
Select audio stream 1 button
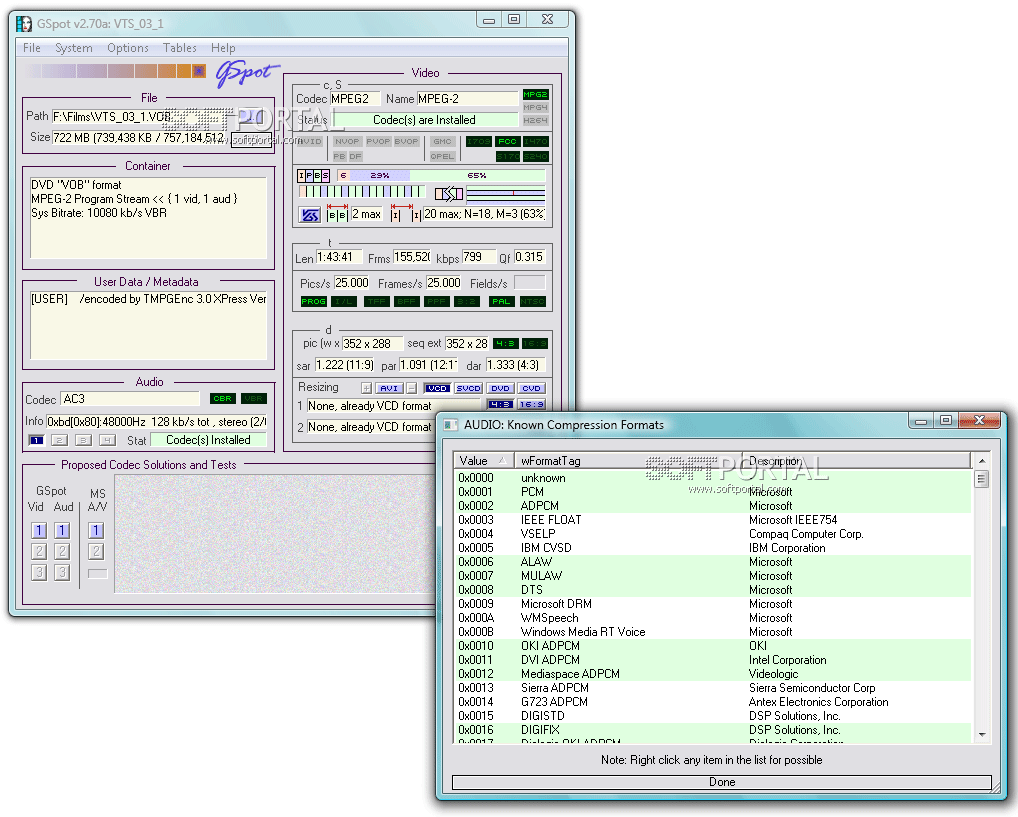coord(37,440)
